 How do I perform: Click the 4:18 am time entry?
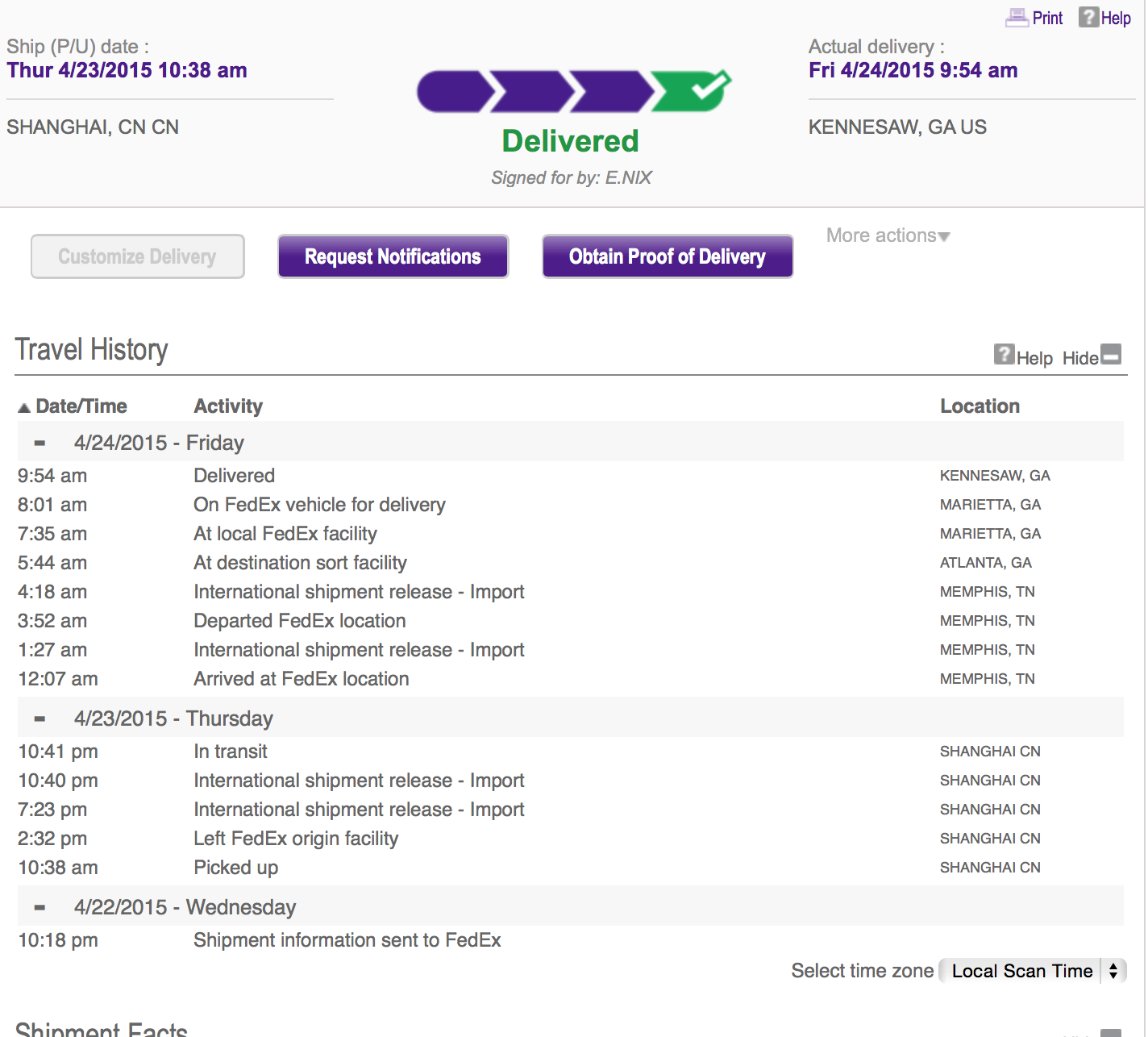52,592
